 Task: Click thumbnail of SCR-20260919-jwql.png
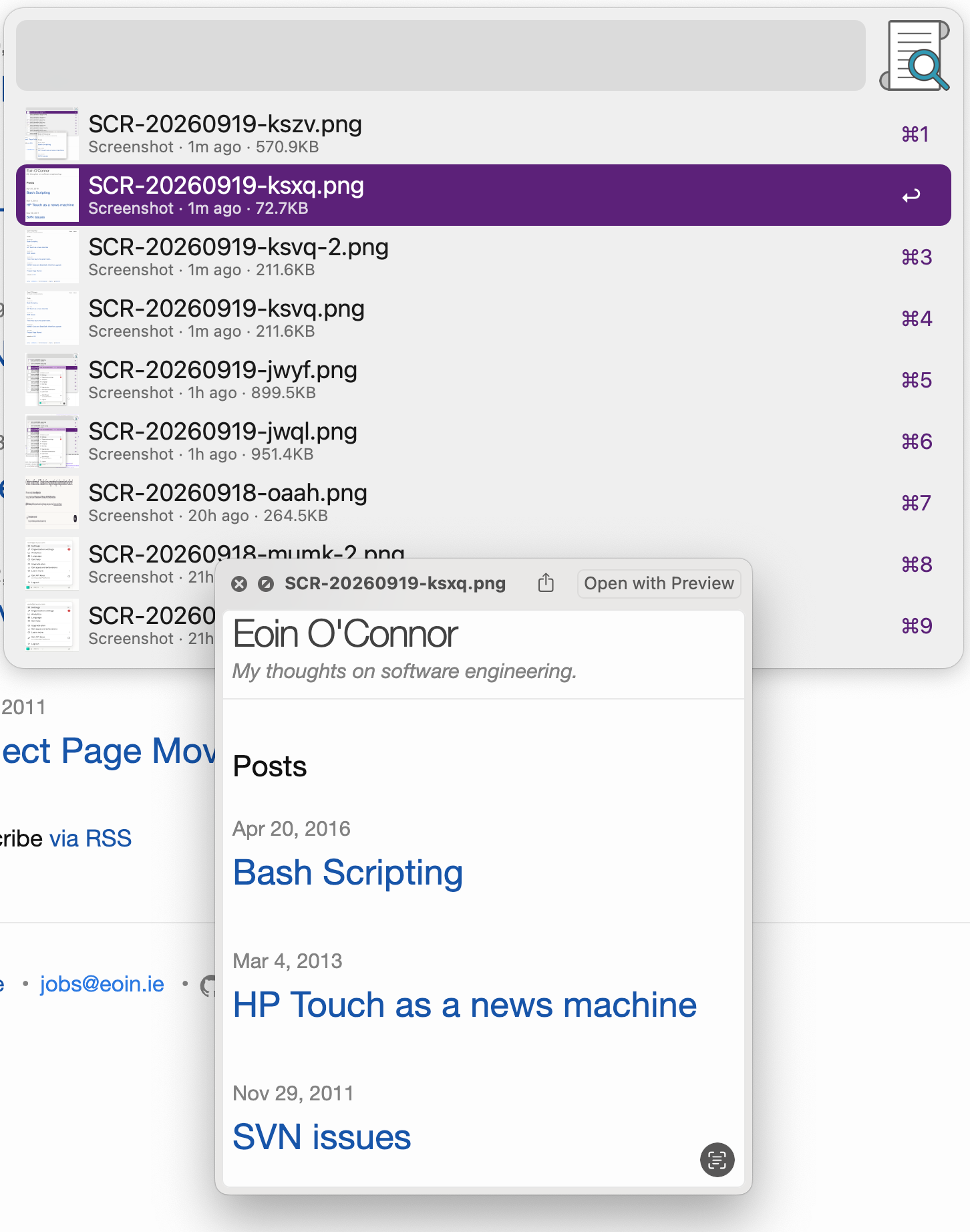coord(52,441)
